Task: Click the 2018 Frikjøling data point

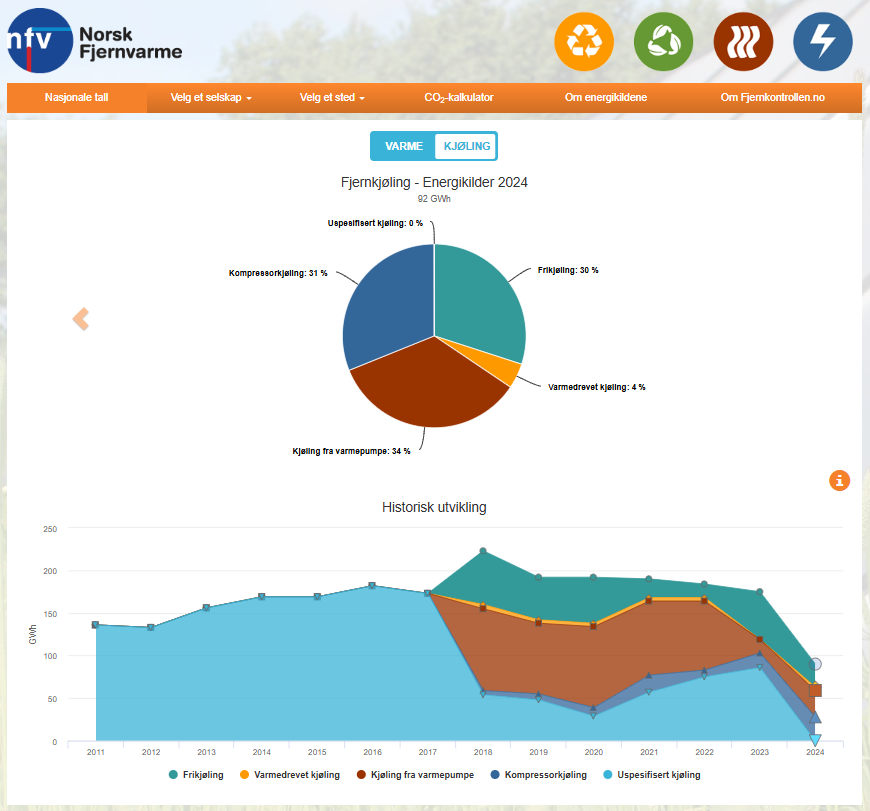Action: (483, 551)
